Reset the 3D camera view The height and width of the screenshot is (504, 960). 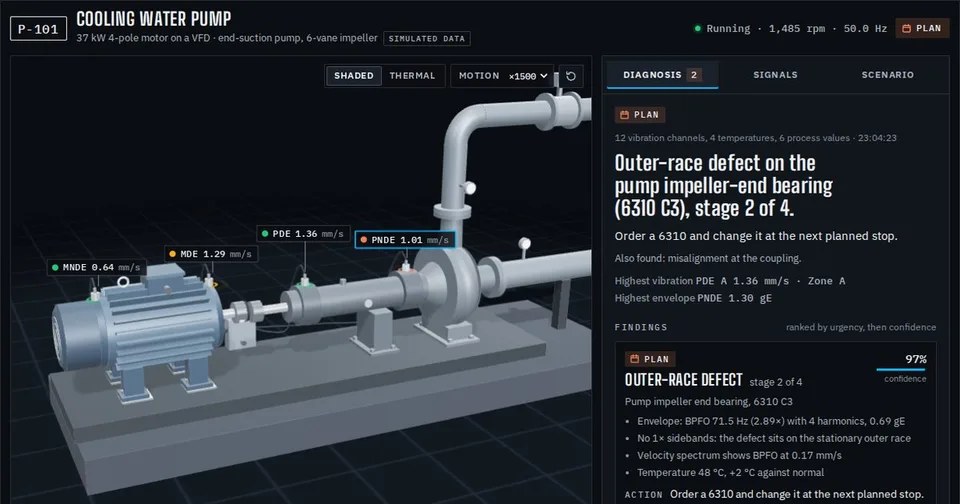pyautogui.click(x=571, y=76)
